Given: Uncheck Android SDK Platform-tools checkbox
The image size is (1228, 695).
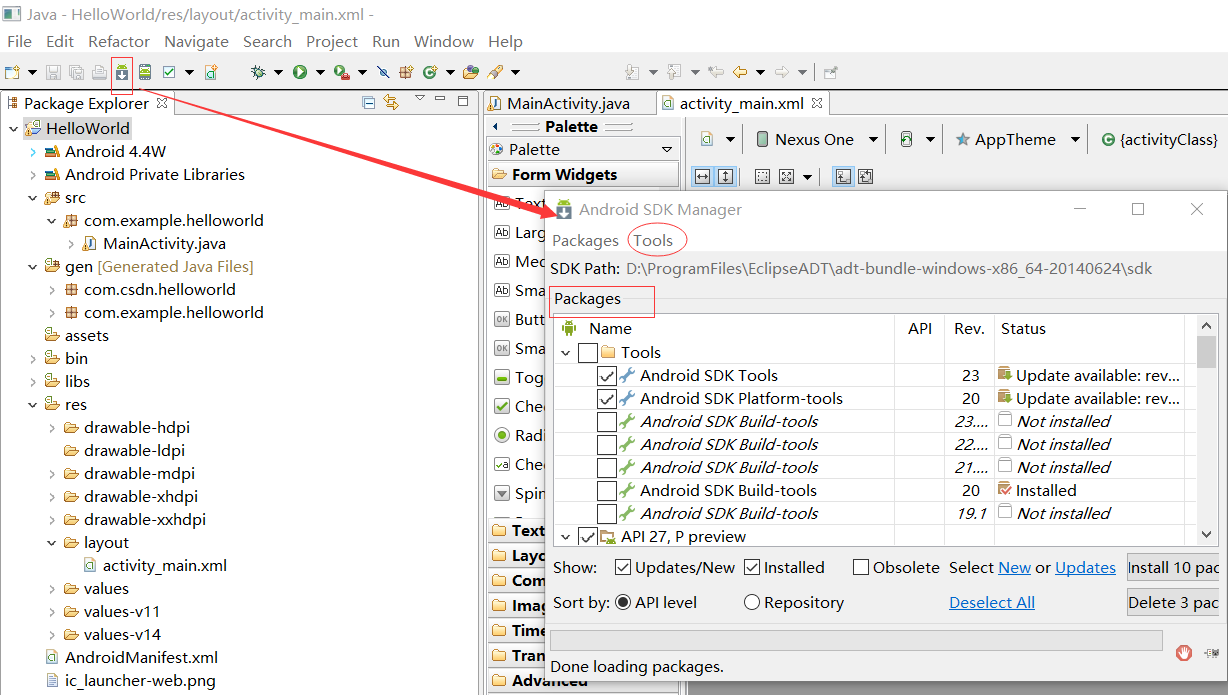Looking at the screenshot, I should pyautogui.click(x=607, y=399).
